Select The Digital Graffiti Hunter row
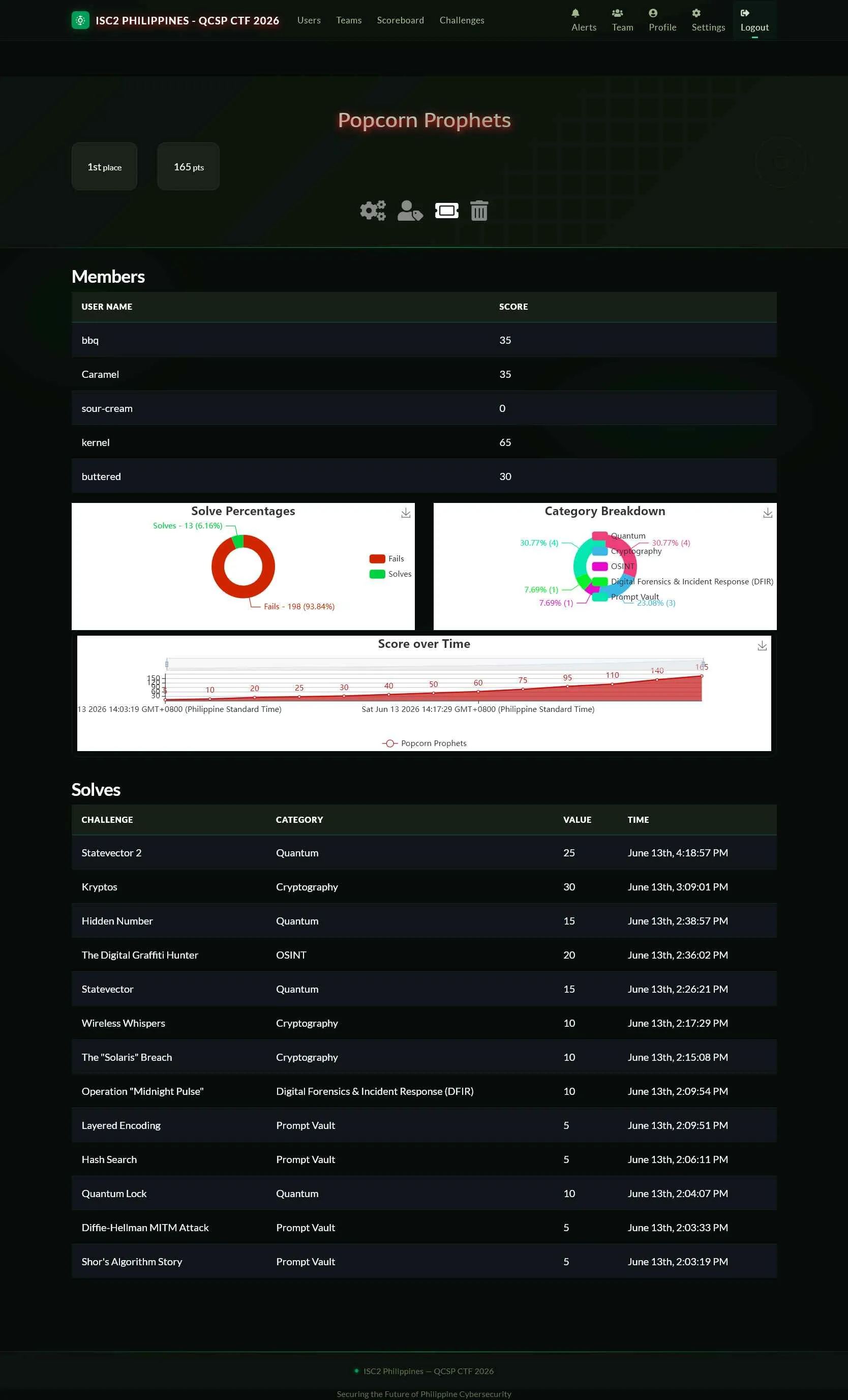The width and height of the screenshot is (848, 1400). tap(423, 955)
